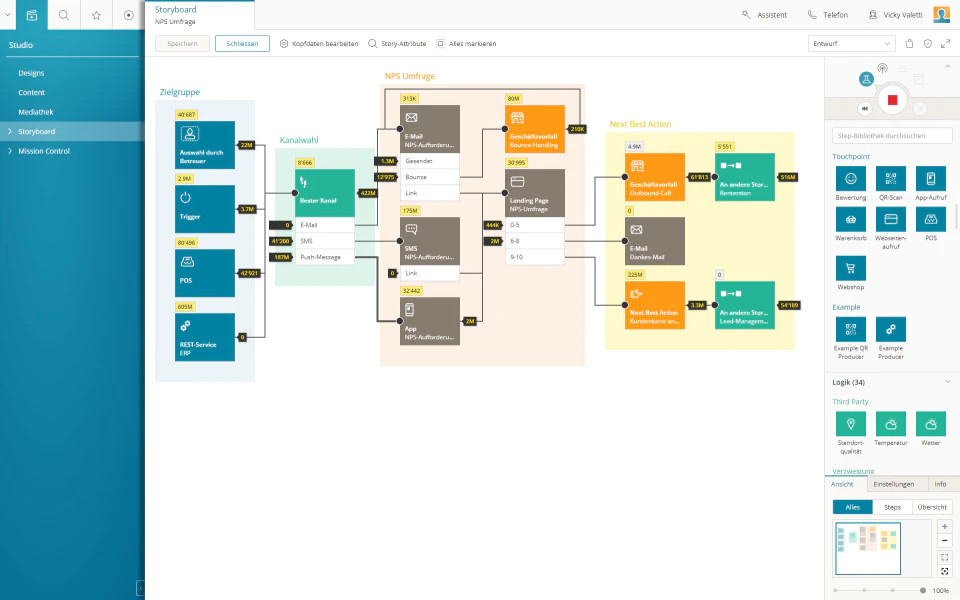Click the red stop recording button

893,100
